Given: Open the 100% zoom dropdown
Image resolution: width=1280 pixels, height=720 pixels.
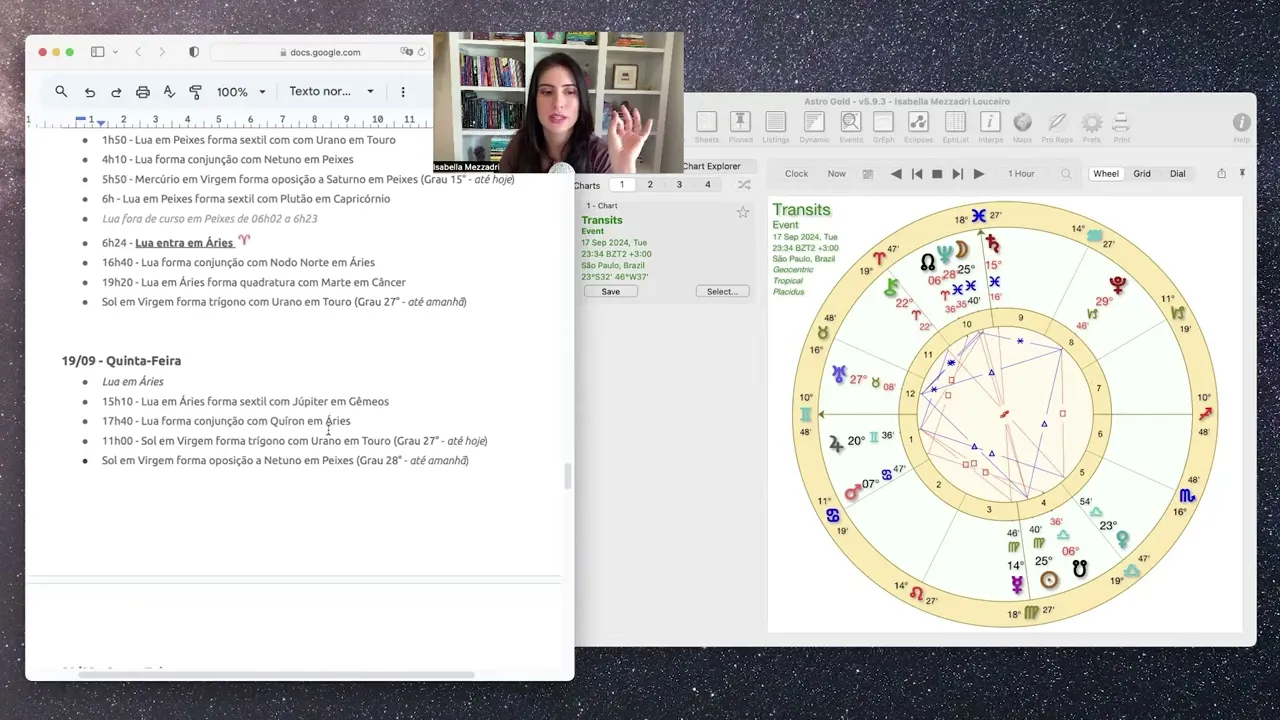Looking at the screenshot, I should 242,92.
